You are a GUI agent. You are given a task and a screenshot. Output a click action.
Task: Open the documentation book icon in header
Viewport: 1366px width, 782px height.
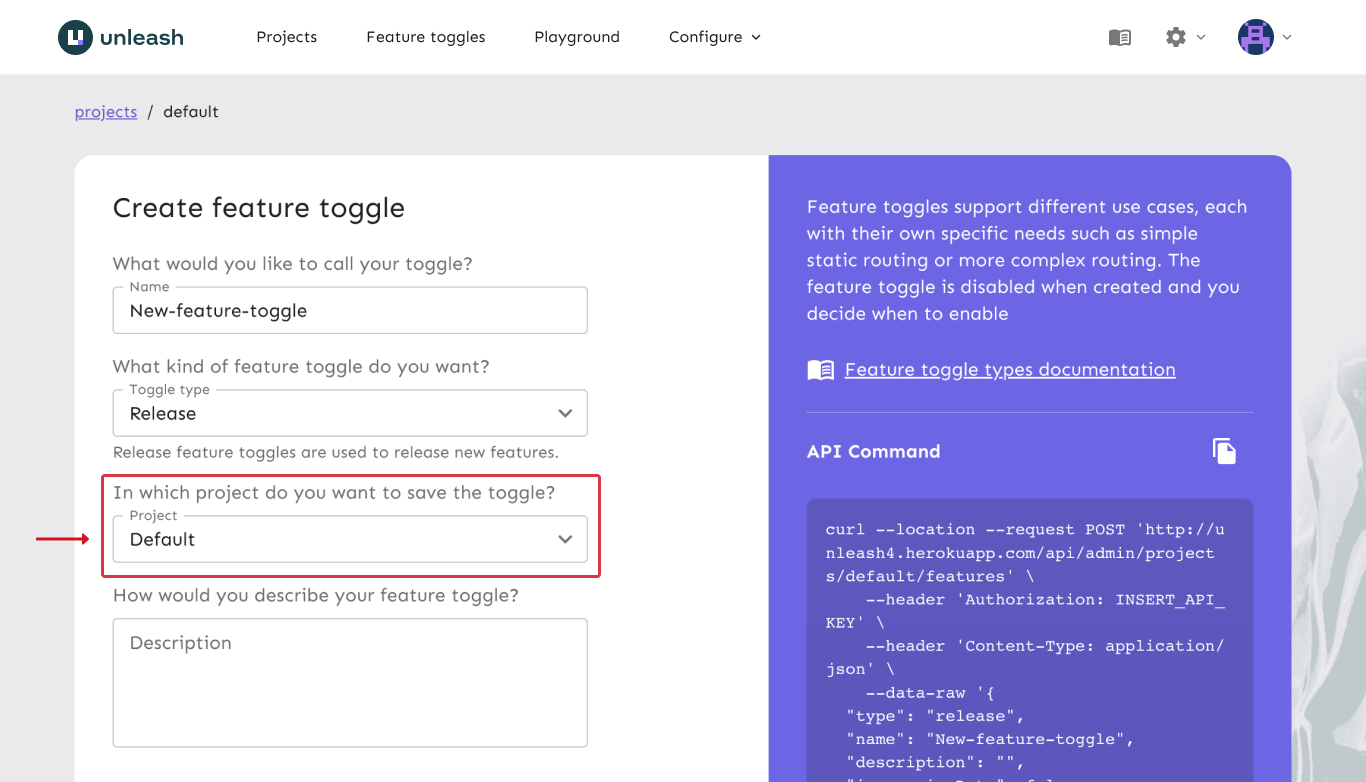pyautogui.click(x=1119, y=37)
